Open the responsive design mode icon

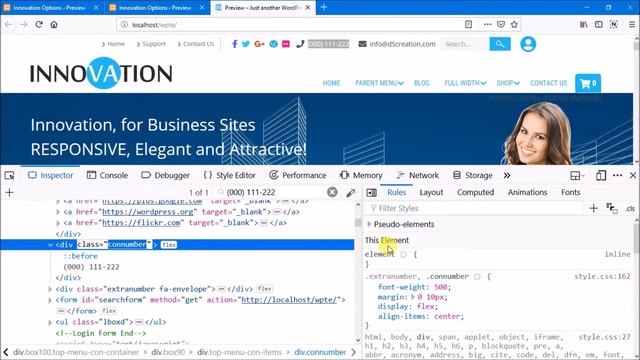601,176
